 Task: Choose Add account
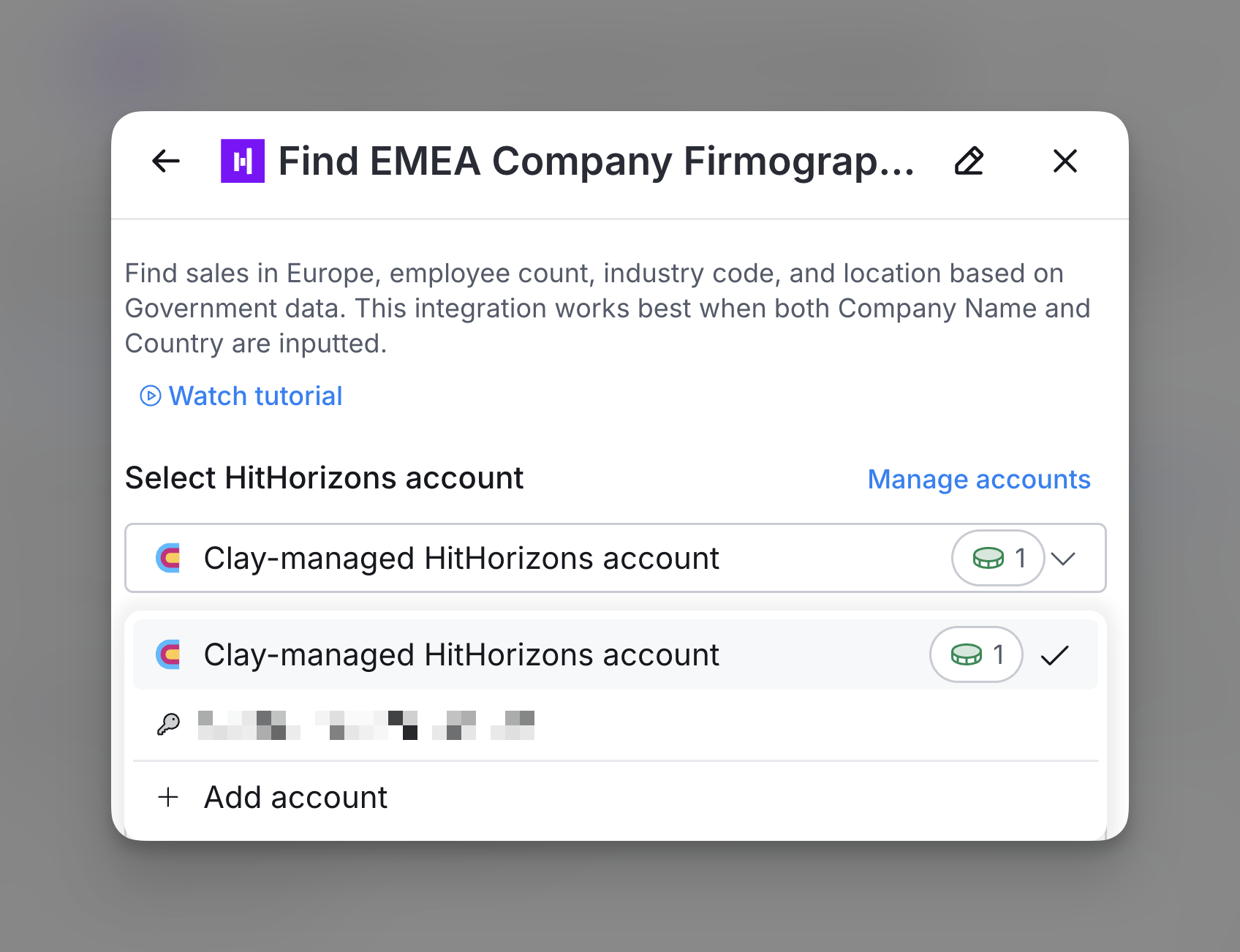(616, 797)
